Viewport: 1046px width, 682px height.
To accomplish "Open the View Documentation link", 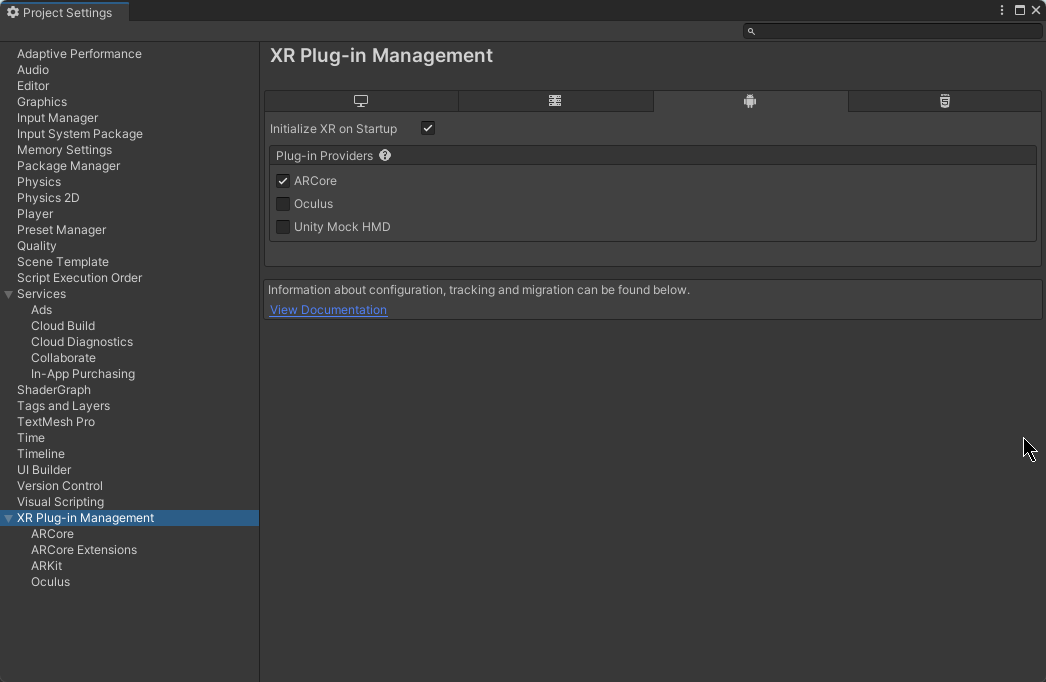I will (328, 310).
